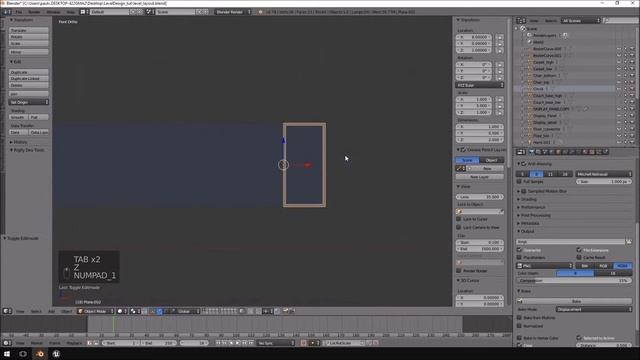Open the Render properties tab
Viewport: 640px width, 360px height.
[531, 152]
